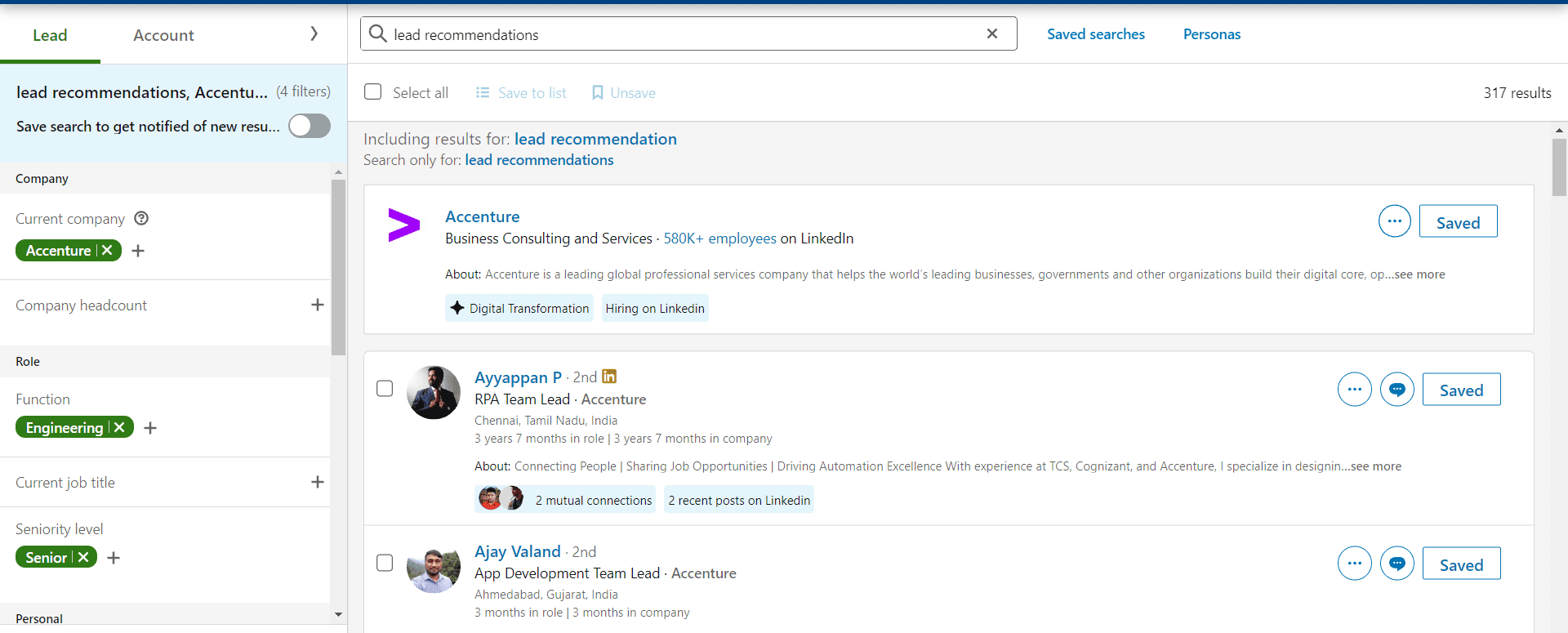The image size is (1568, 633).
Task: Click LinkedIn premium badge next to Ayyappan P
Action: point(609,377)
